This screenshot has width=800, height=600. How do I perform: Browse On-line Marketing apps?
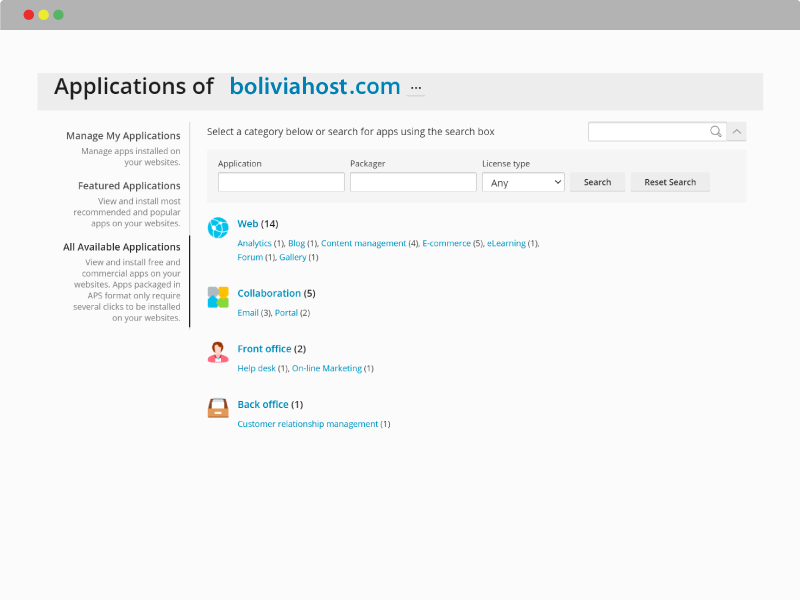pyautogui.click(x=327, y=368)
